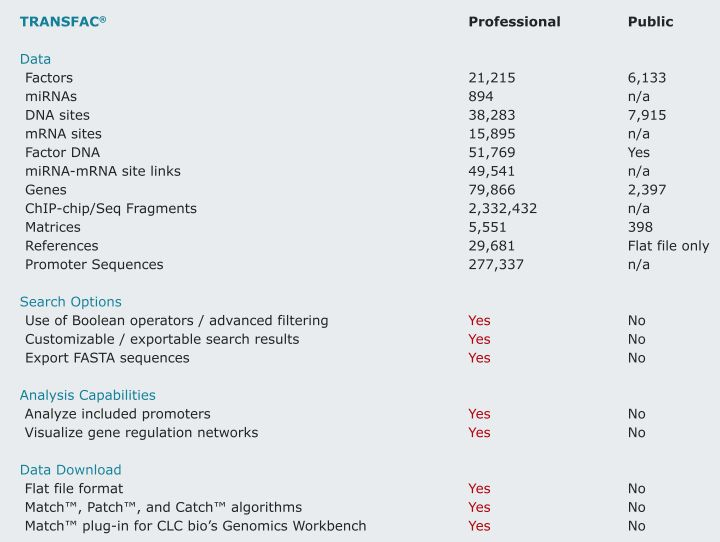Image resolution: width=720 pixels, height=542 pixels.
Task: Click the Data section heading
Action: tap(35, 59)
